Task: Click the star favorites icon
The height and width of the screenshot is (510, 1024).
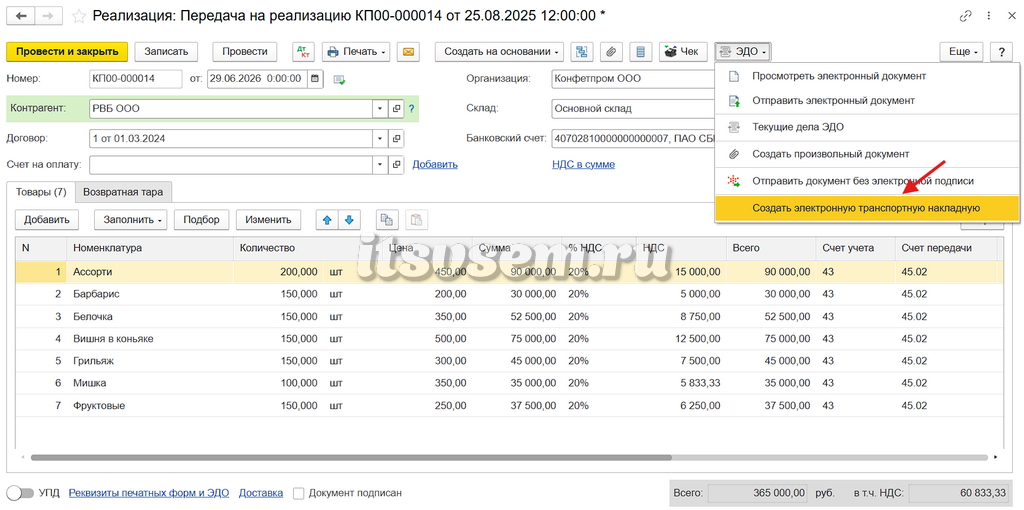Action: pyautogui.click(x=78, y=16)
